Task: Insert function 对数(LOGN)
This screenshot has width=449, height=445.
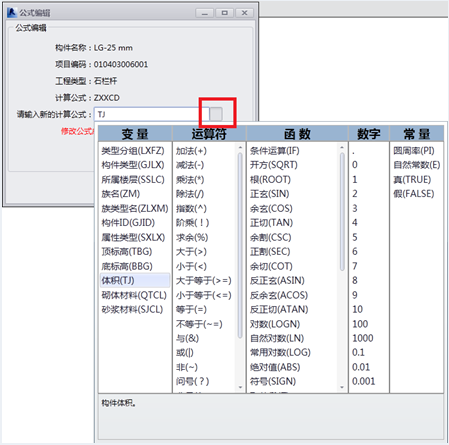Action: click(x=275, y=324)
